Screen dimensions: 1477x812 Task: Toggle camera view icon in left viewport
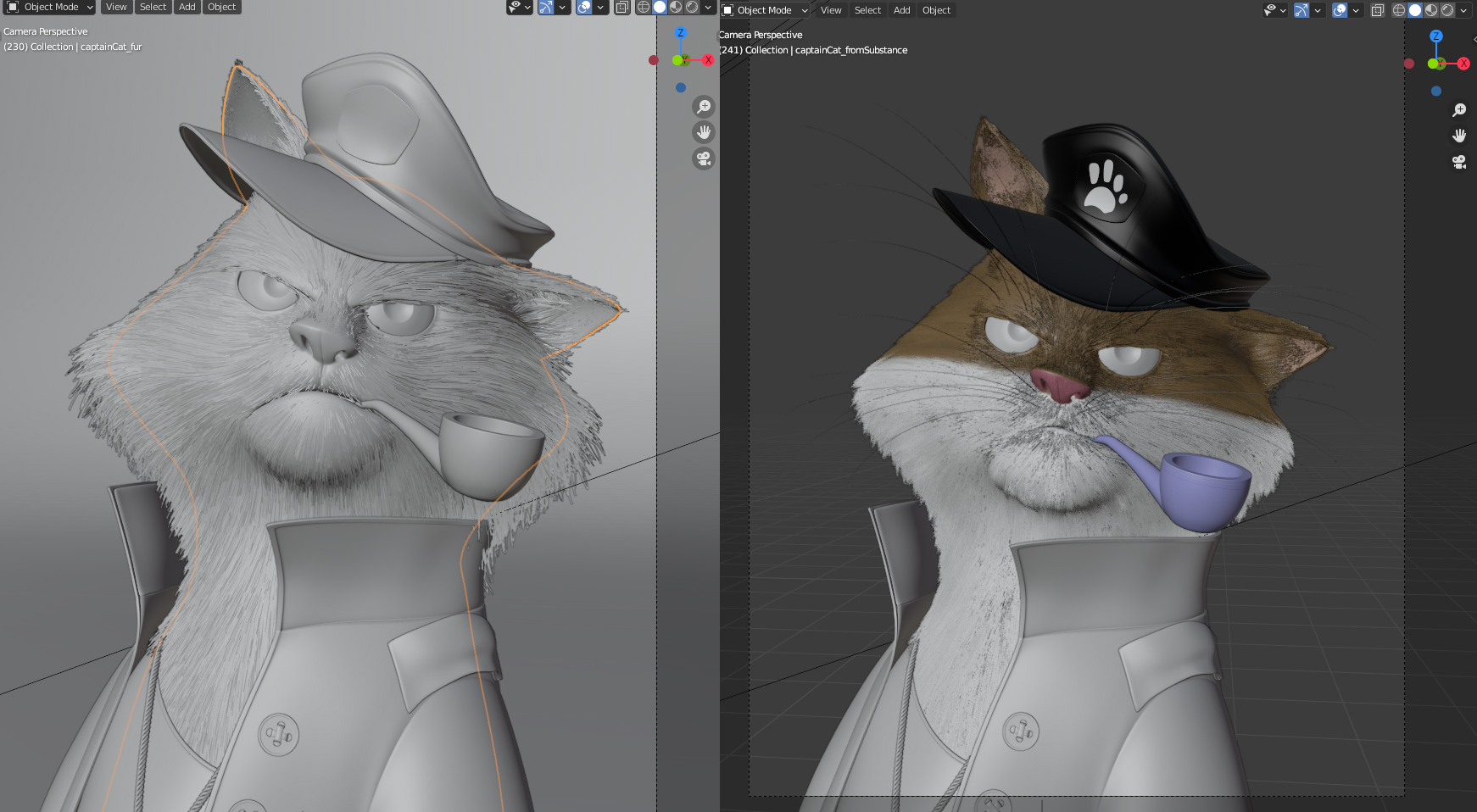point(704,159)
